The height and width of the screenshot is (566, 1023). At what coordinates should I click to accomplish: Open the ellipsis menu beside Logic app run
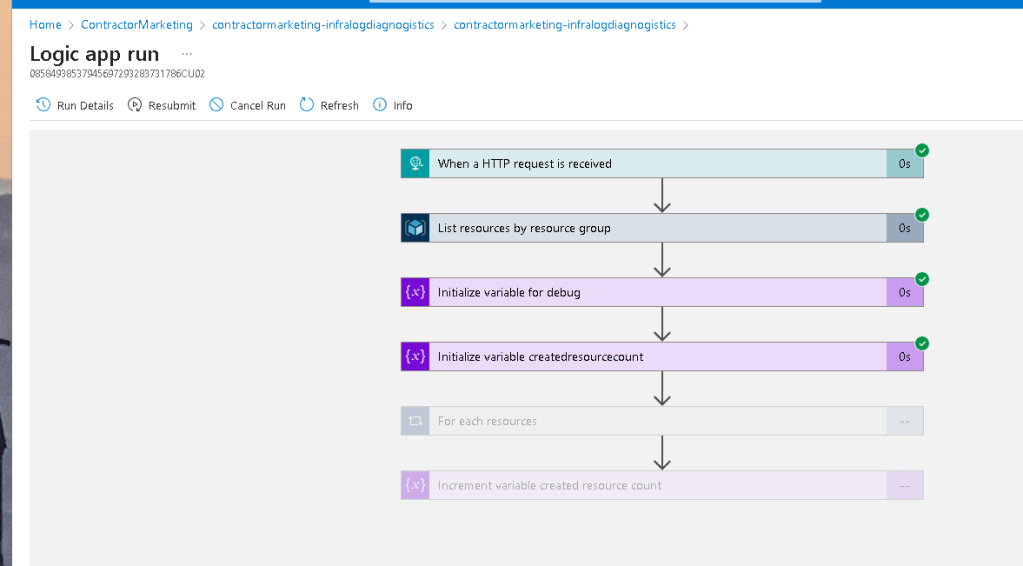click(187, 53)
